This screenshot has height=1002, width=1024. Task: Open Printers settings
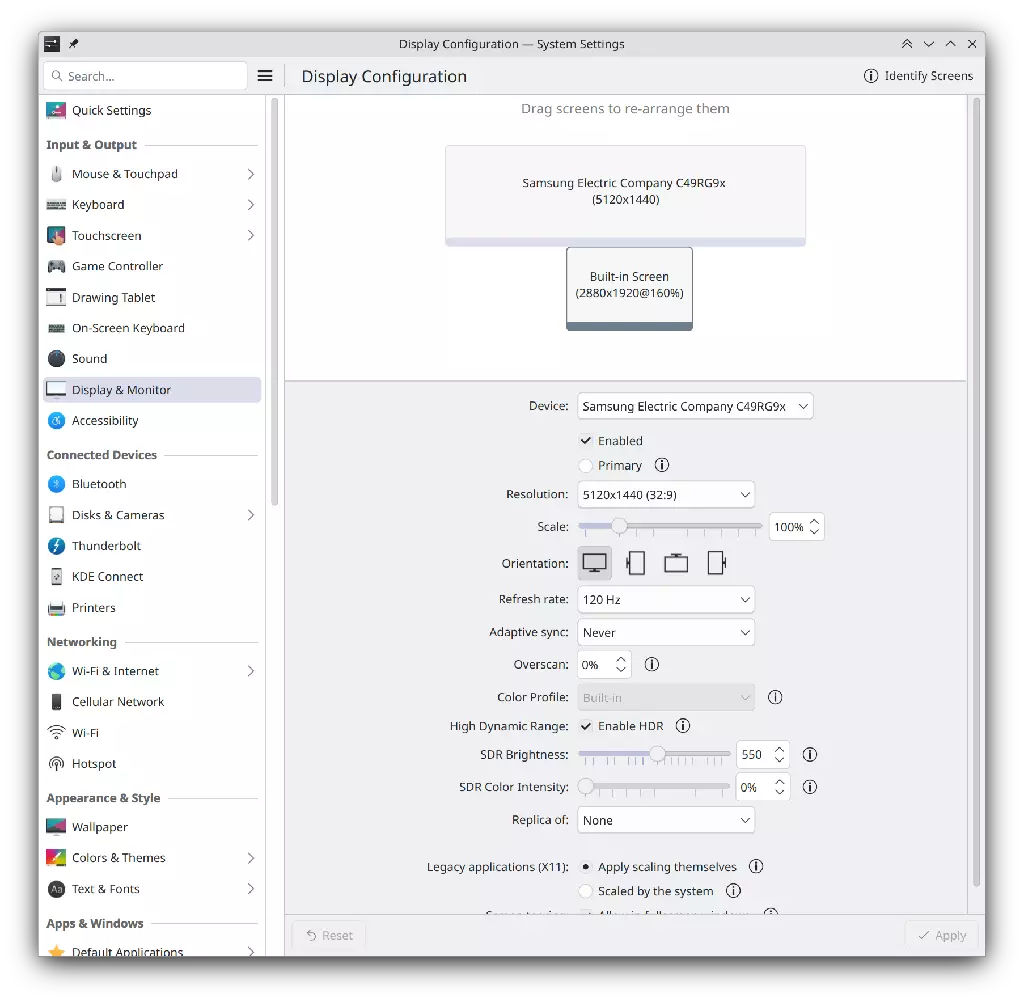click(x=152, y=608)
